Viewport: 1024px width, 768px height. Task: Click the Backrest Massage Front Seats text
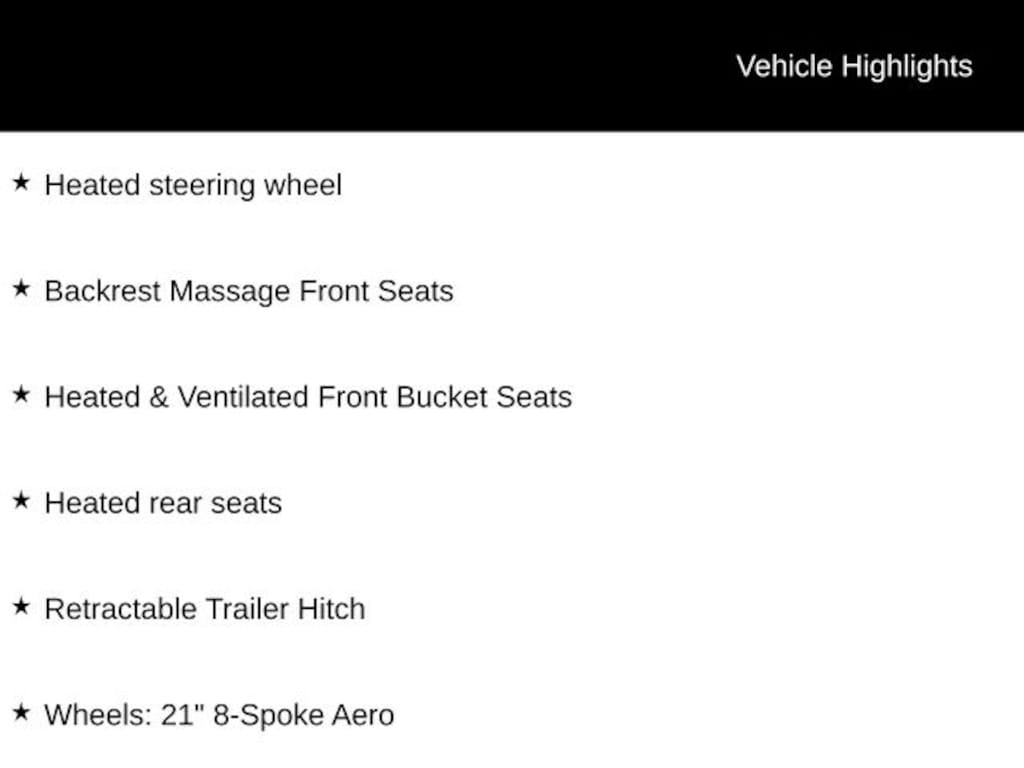click(249, 291)
